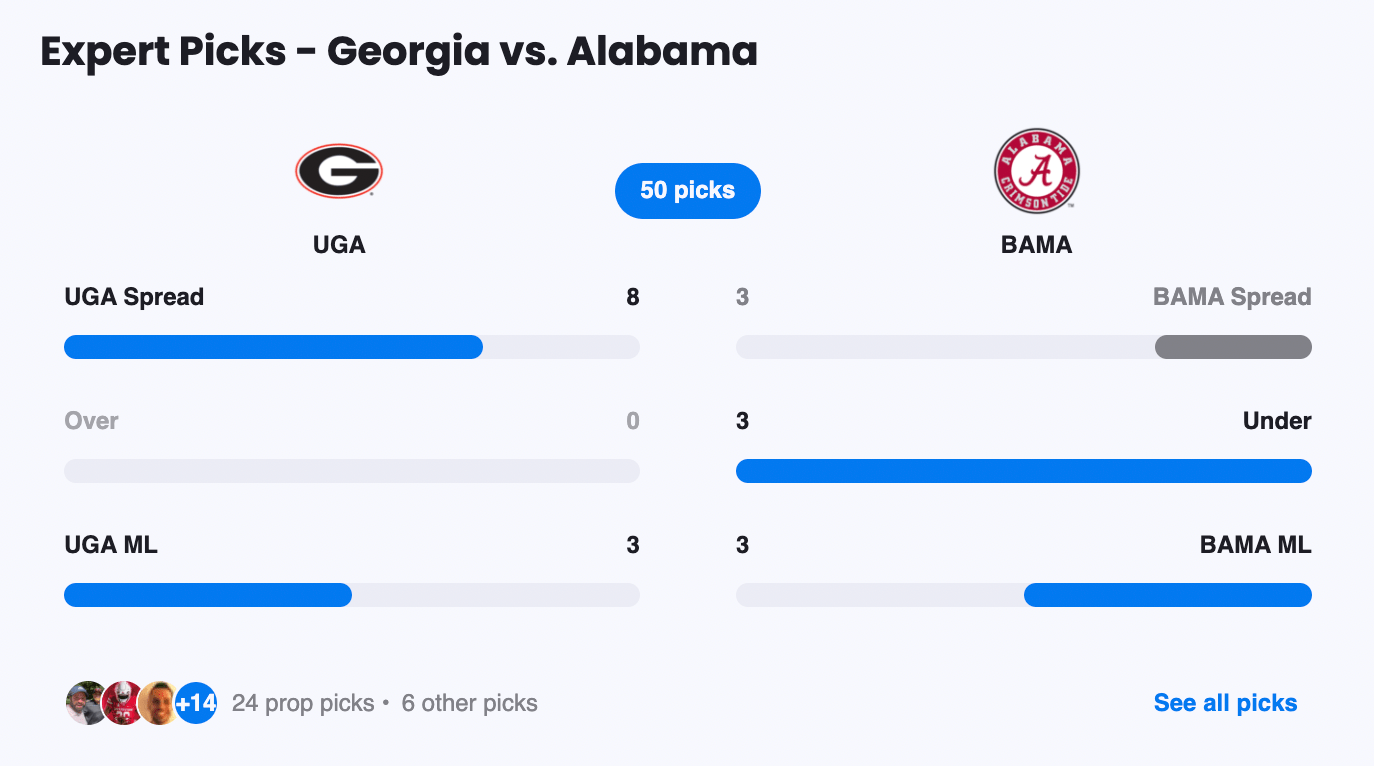The width and height of the screenshot is (1374, 766).
Task: Click the See all picks link
Action: click(1224, 703)
